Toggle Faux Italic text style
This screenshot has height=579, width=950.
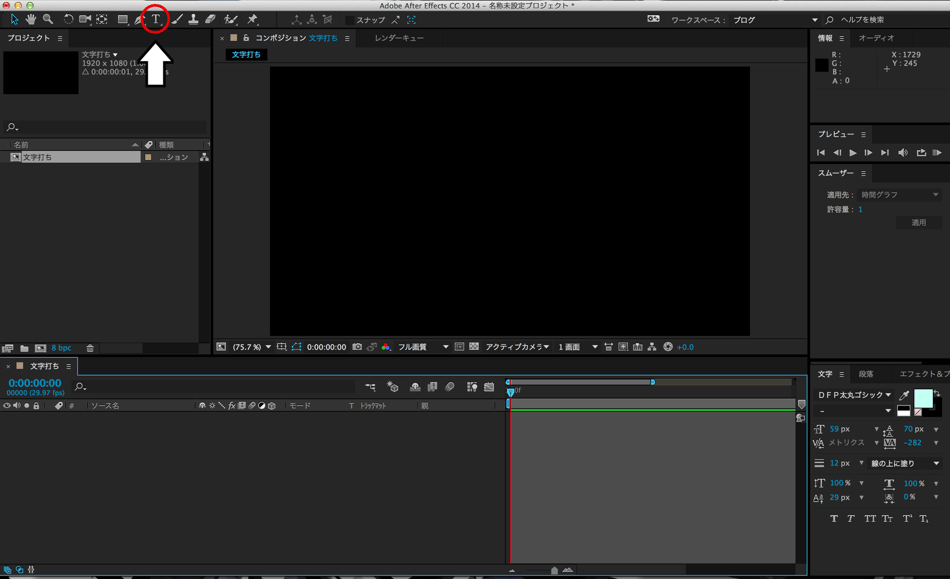(851, 518)
